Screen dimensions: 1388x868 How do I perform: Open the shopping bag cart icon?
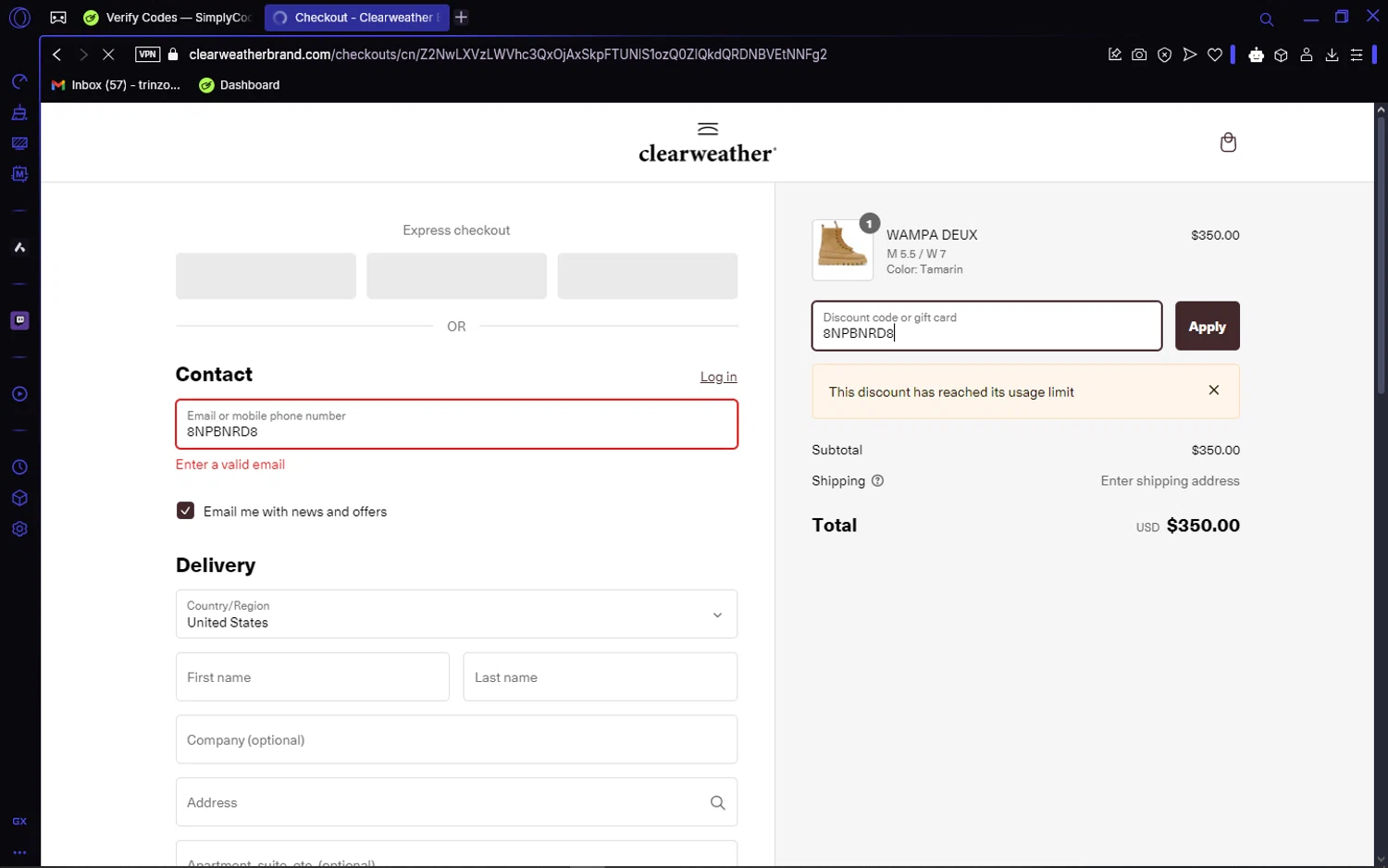[x=1228, y=142]
